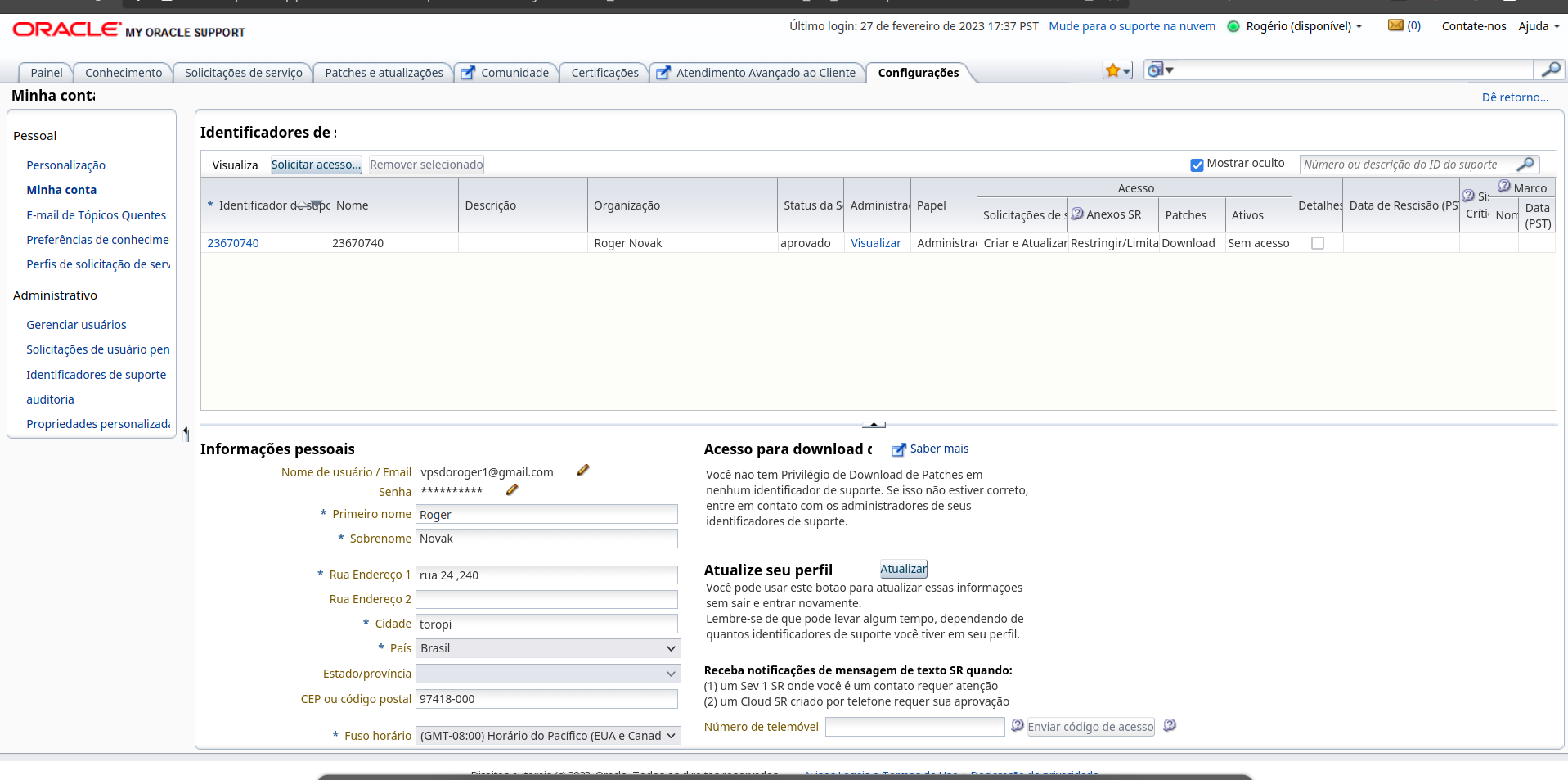Edit the username email pencil icon
1568x780 pixels.
click(583, 470)
